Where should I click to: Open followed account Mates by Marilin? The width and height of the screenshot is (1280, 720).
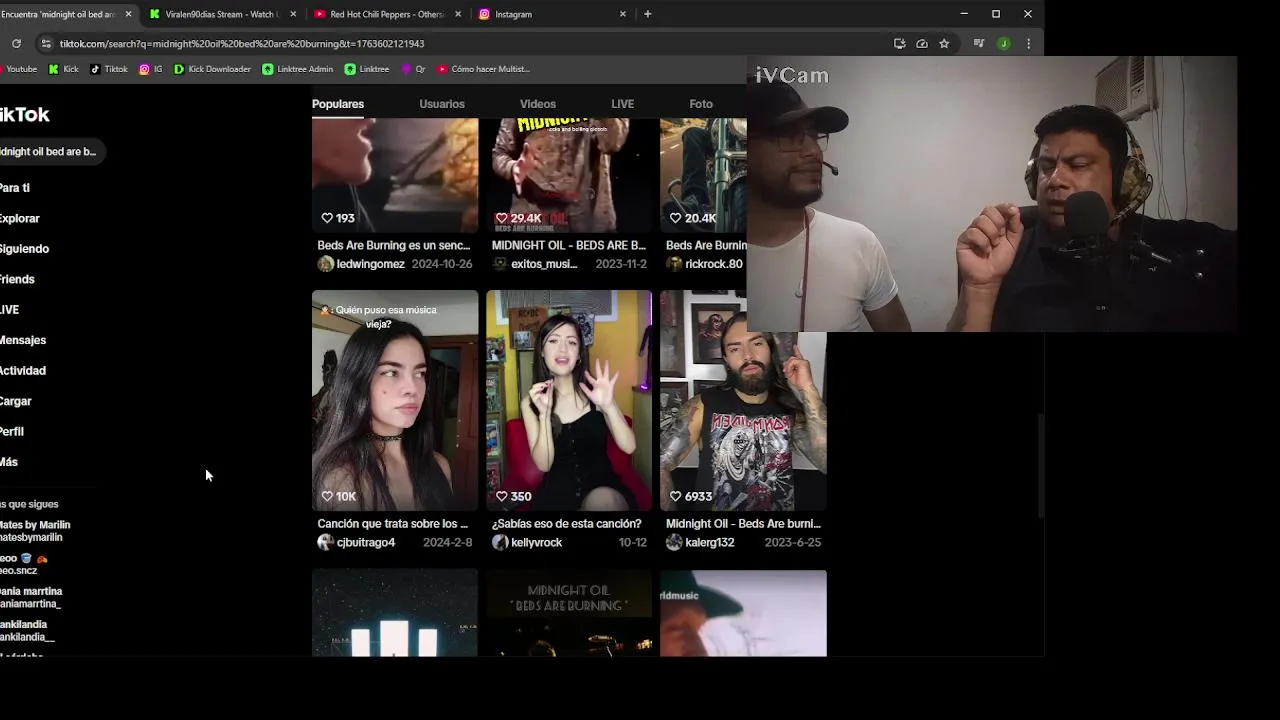tap(35, 531)
